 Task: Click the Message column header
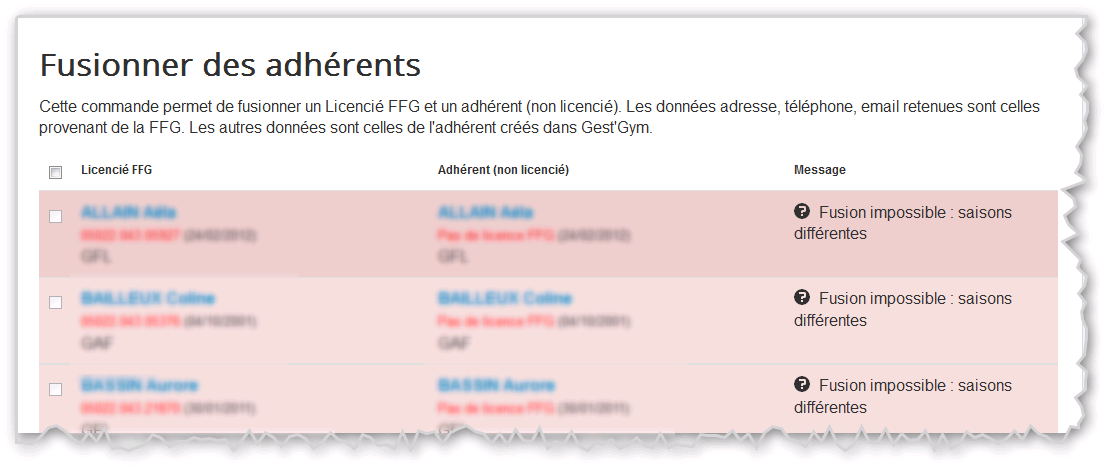819,171
